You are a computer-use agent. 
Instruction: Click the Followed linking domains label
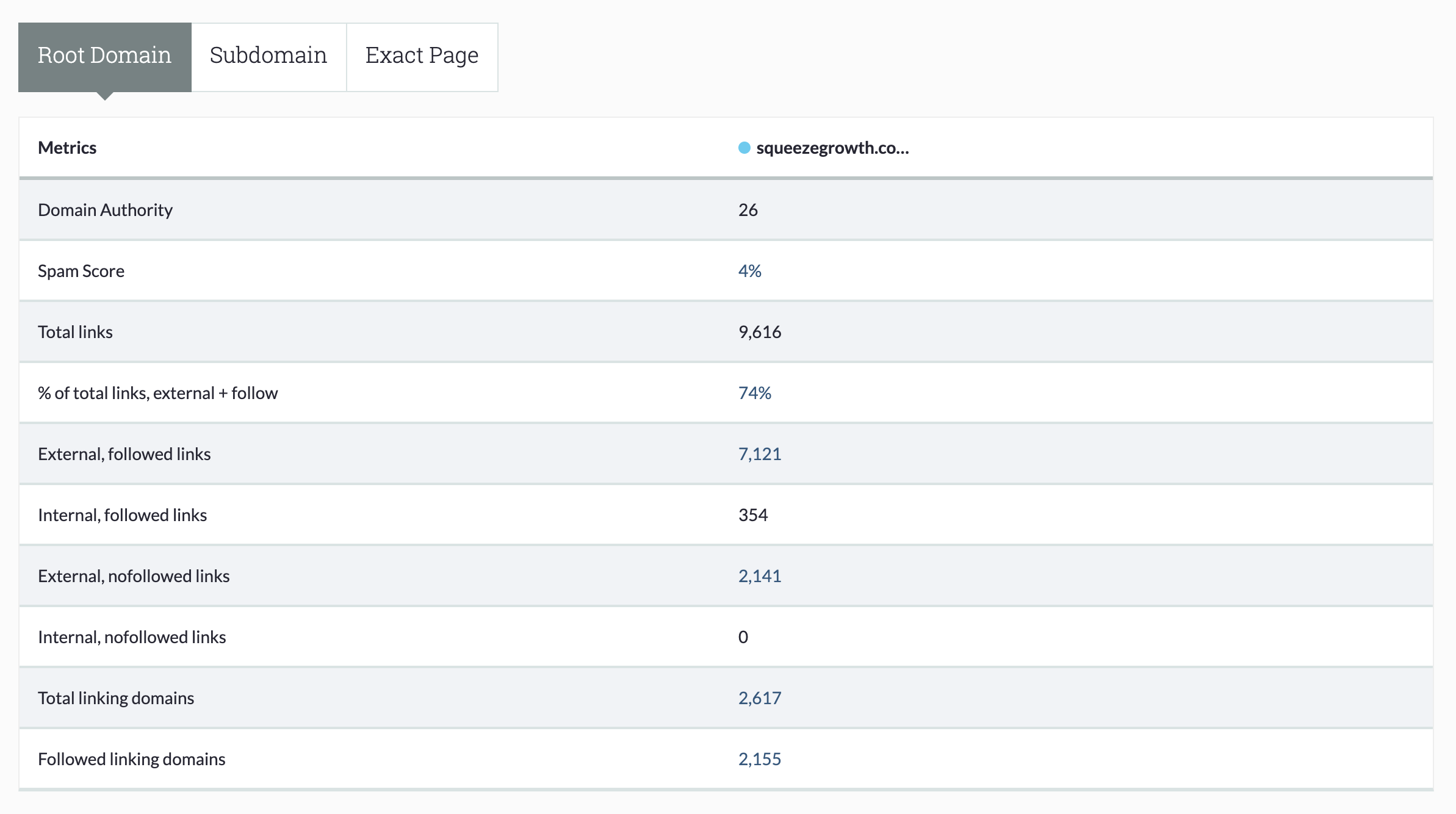coord(131,759)
